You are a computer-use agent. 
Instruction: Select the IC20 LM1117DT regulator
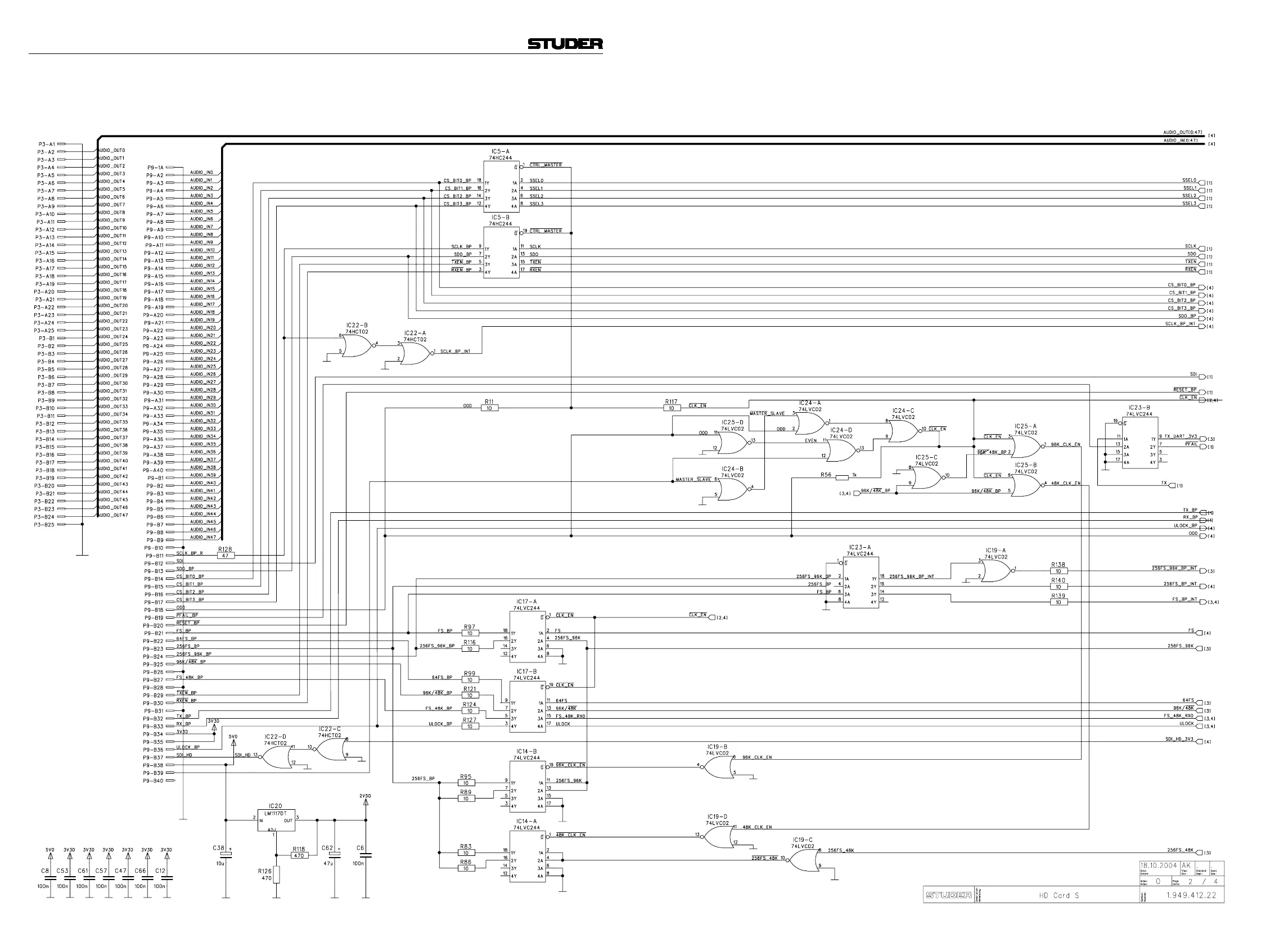(276, 820)
